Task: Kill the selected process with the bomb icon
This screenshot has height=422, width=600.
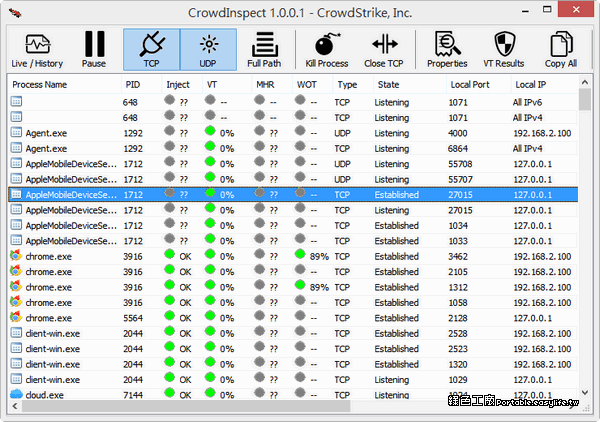Action: click(327, 50)
